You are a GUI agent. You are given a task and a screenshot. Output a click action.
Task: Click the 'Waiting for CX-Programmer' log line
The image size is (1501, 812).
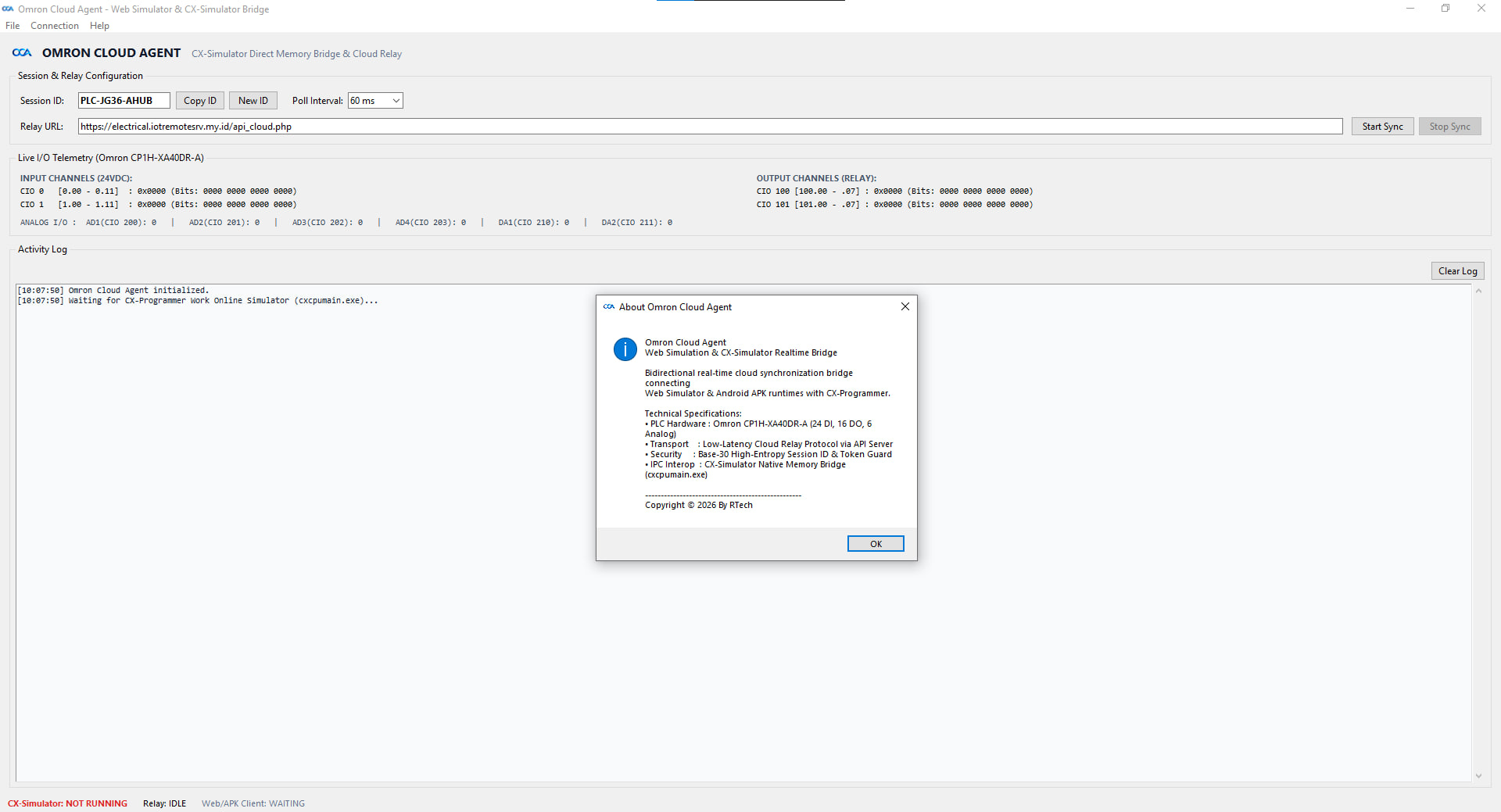click(198, 300)
